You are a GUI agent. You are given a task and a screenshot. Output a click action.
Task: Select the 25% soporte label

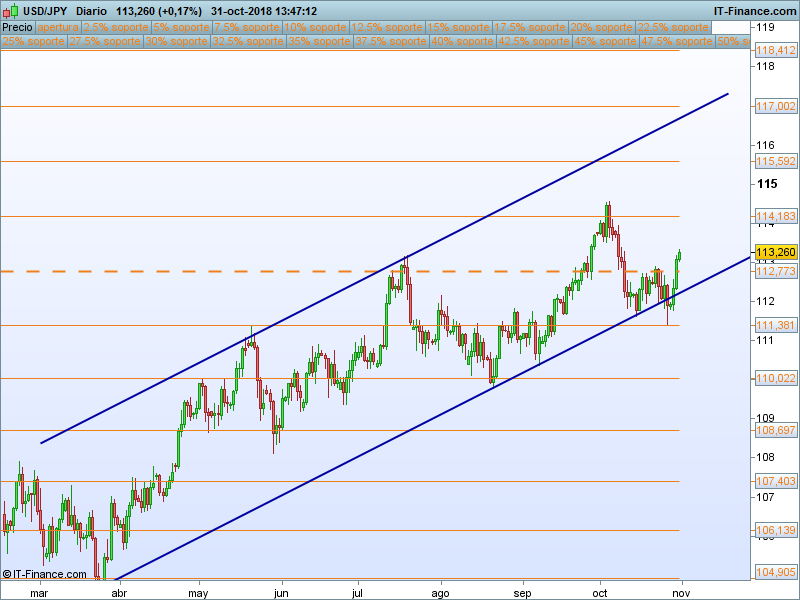[35, 42]
